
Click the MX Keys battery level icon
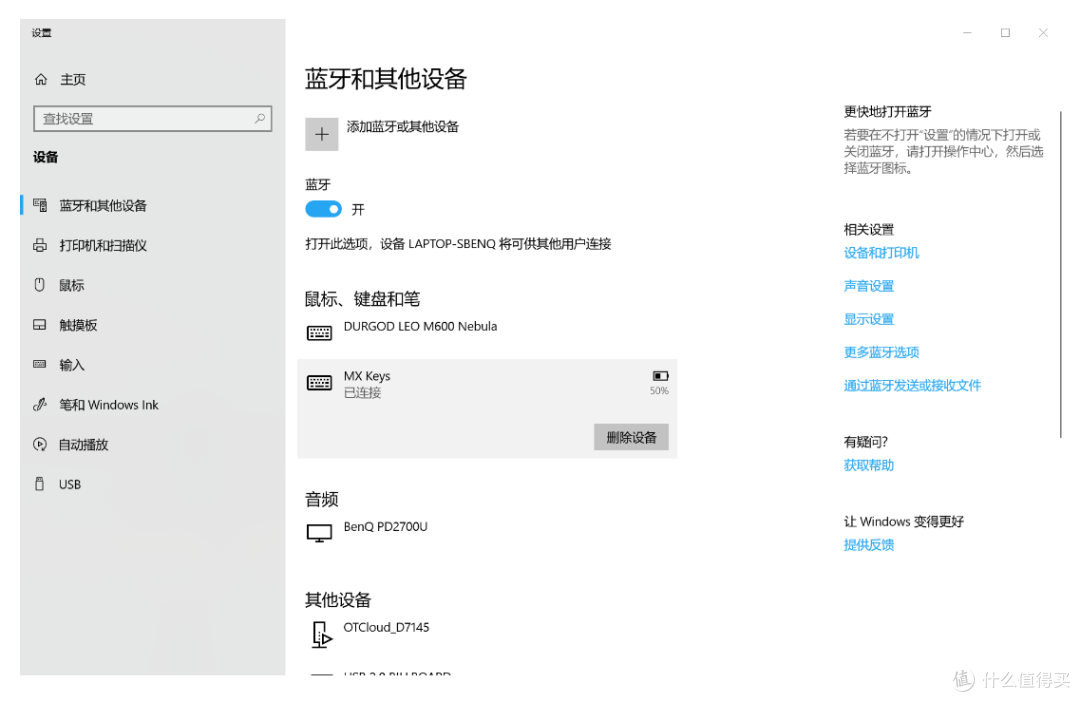(661, 375)
